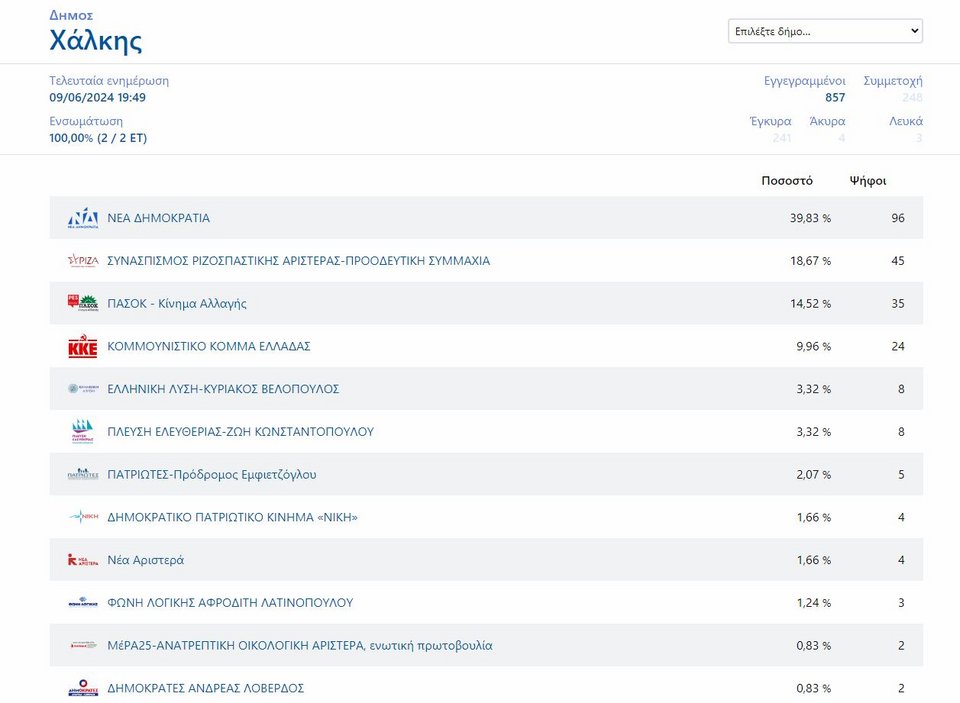
Task: Click the update timestamp '09/06/2024 19:49'
Action: tap(97, 97)
